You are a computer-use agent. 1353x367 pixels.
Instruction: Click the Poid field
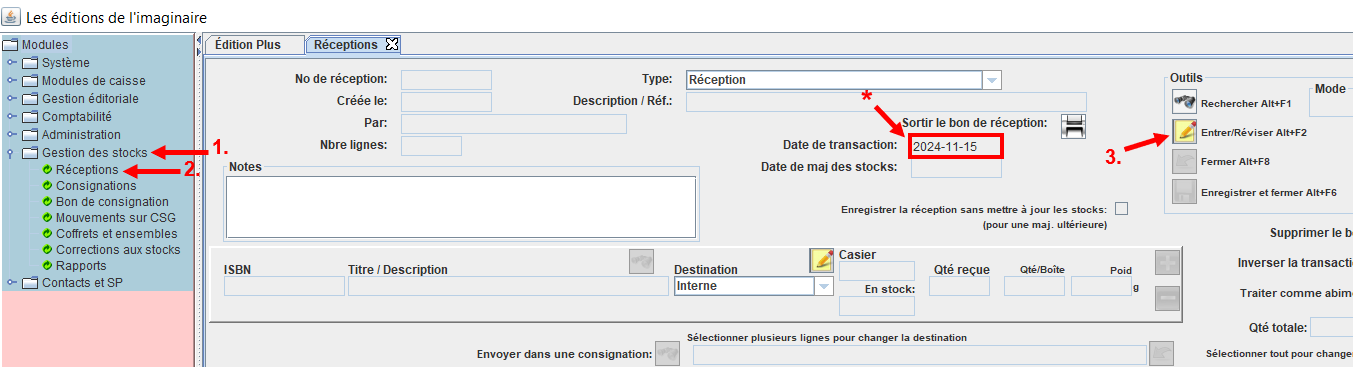click(1101, 287)
